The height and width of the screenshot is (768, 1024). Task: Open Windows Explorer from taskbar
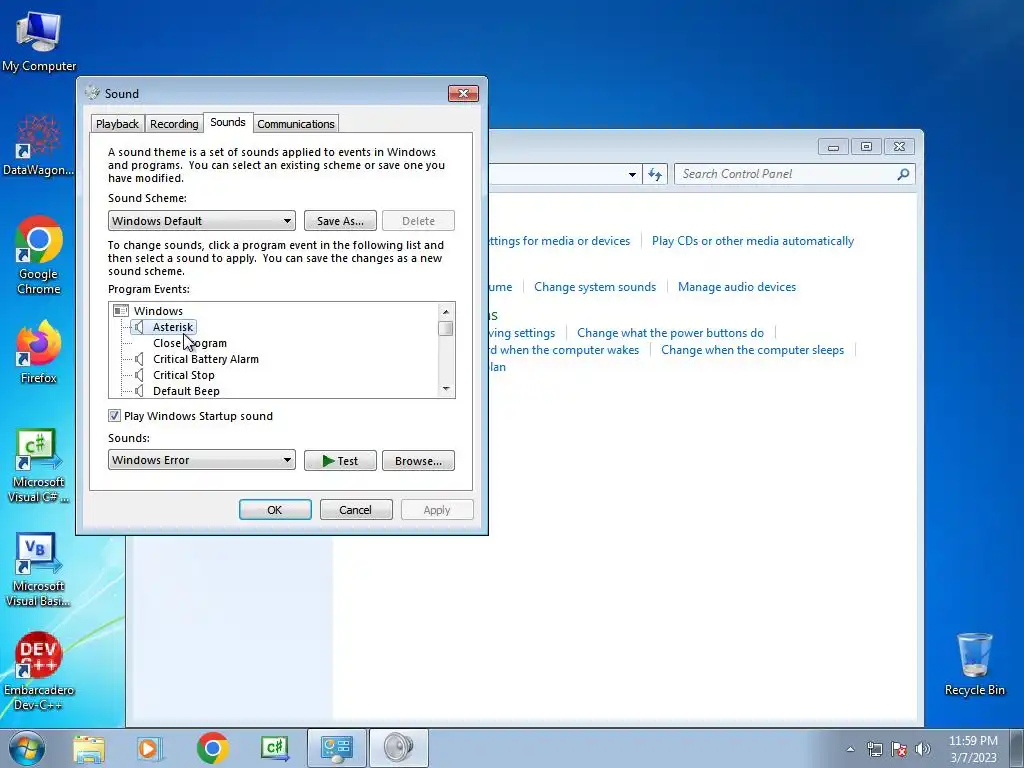coord(89,748)
